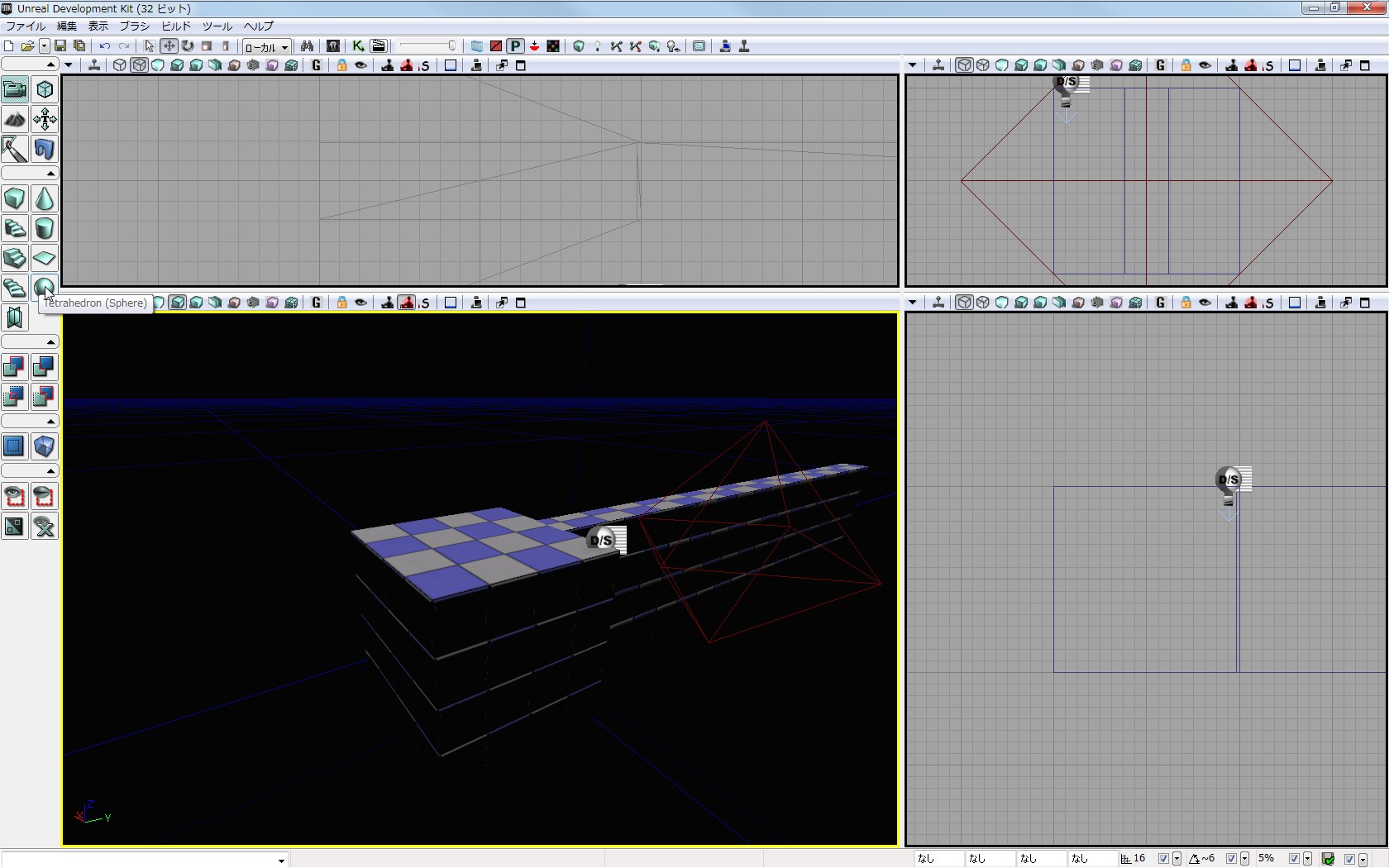
Task: Activate Terrain editing mode
Action: [15, 119]
